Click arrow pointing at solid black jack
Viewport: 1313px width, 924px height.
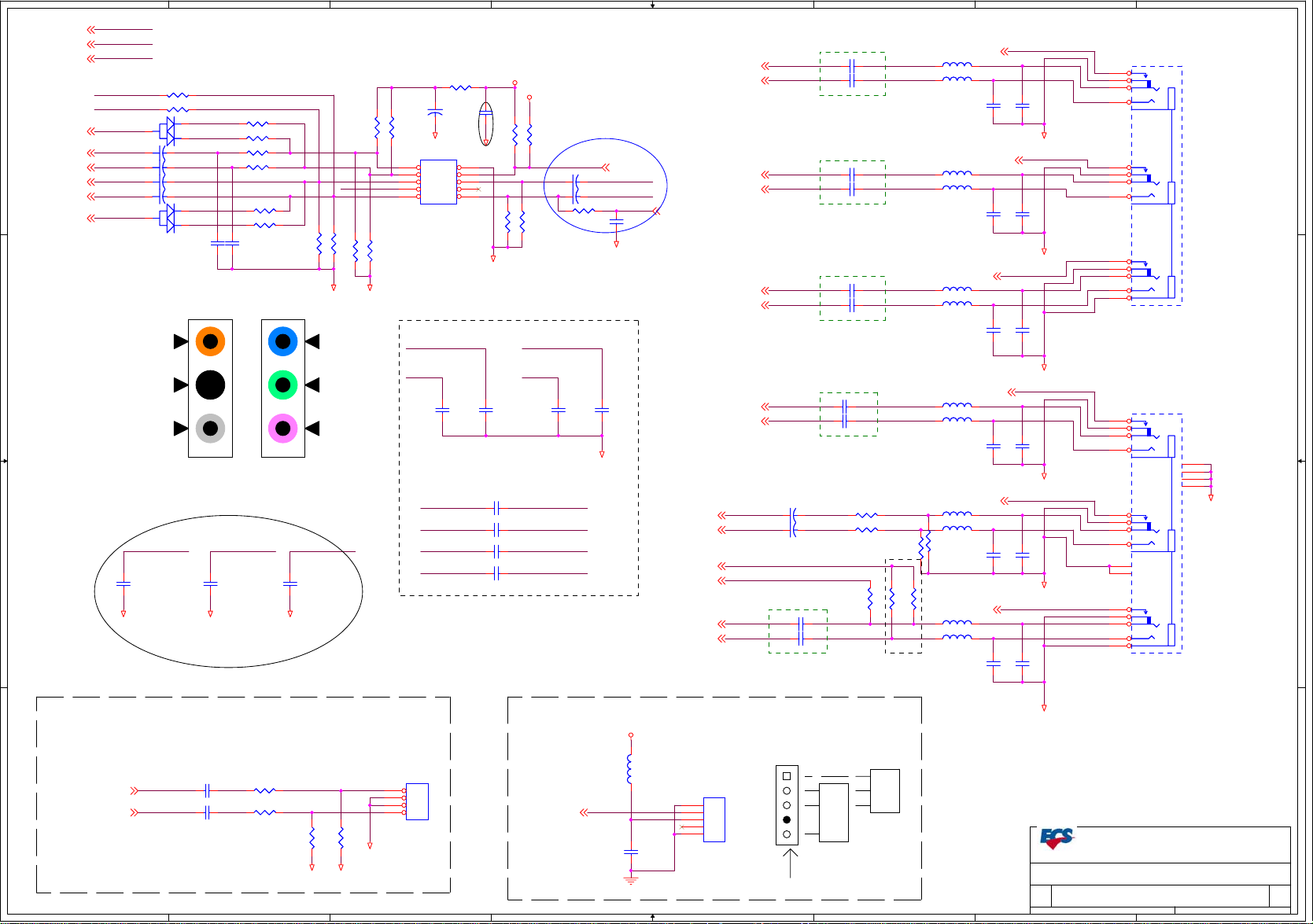click(181, 385)
